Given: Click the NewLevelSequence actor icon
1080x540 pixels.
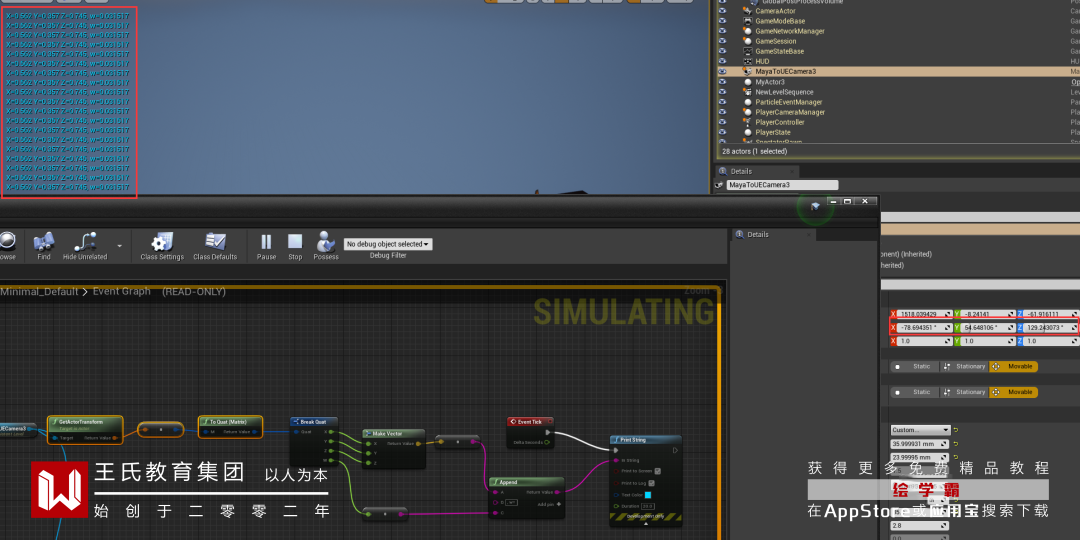Looking at the screenshot, I should click(x=748, y=92).
